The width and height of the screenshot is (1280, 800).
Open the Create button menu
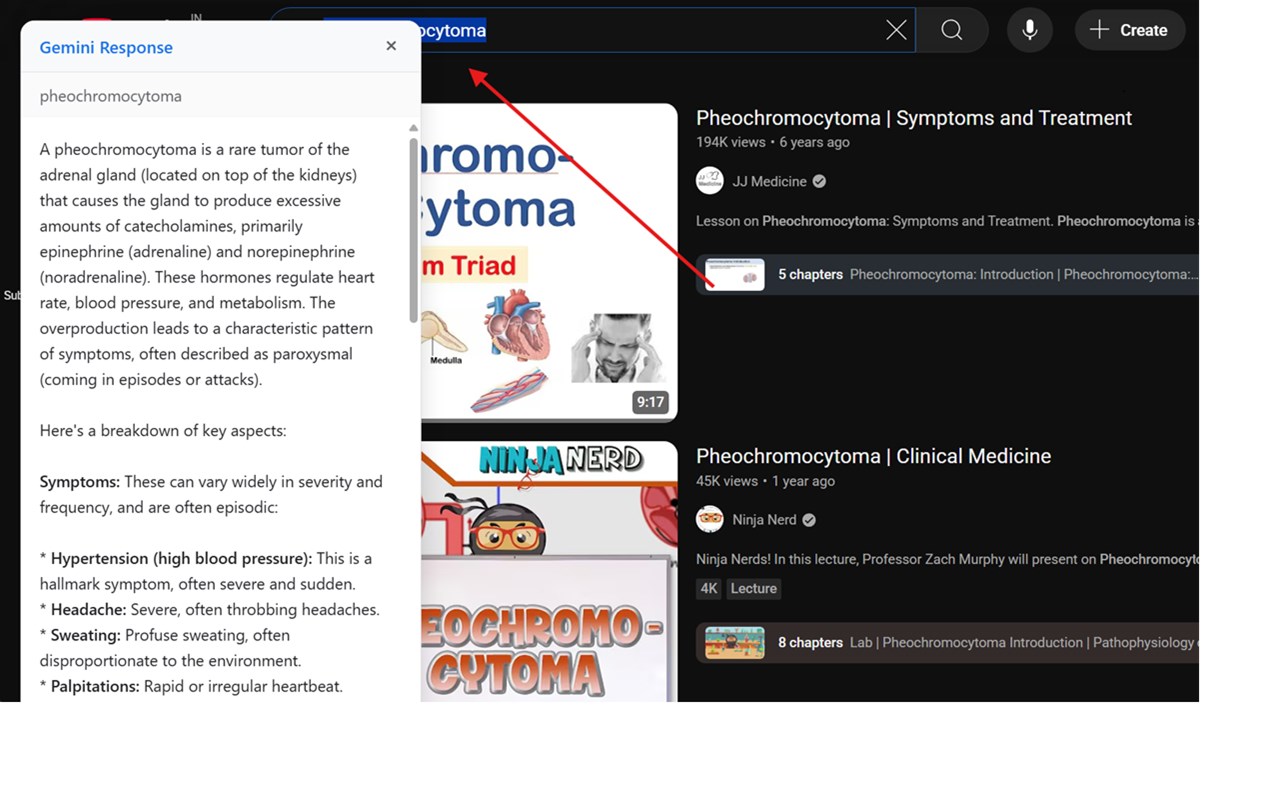tap(1129, 30)
